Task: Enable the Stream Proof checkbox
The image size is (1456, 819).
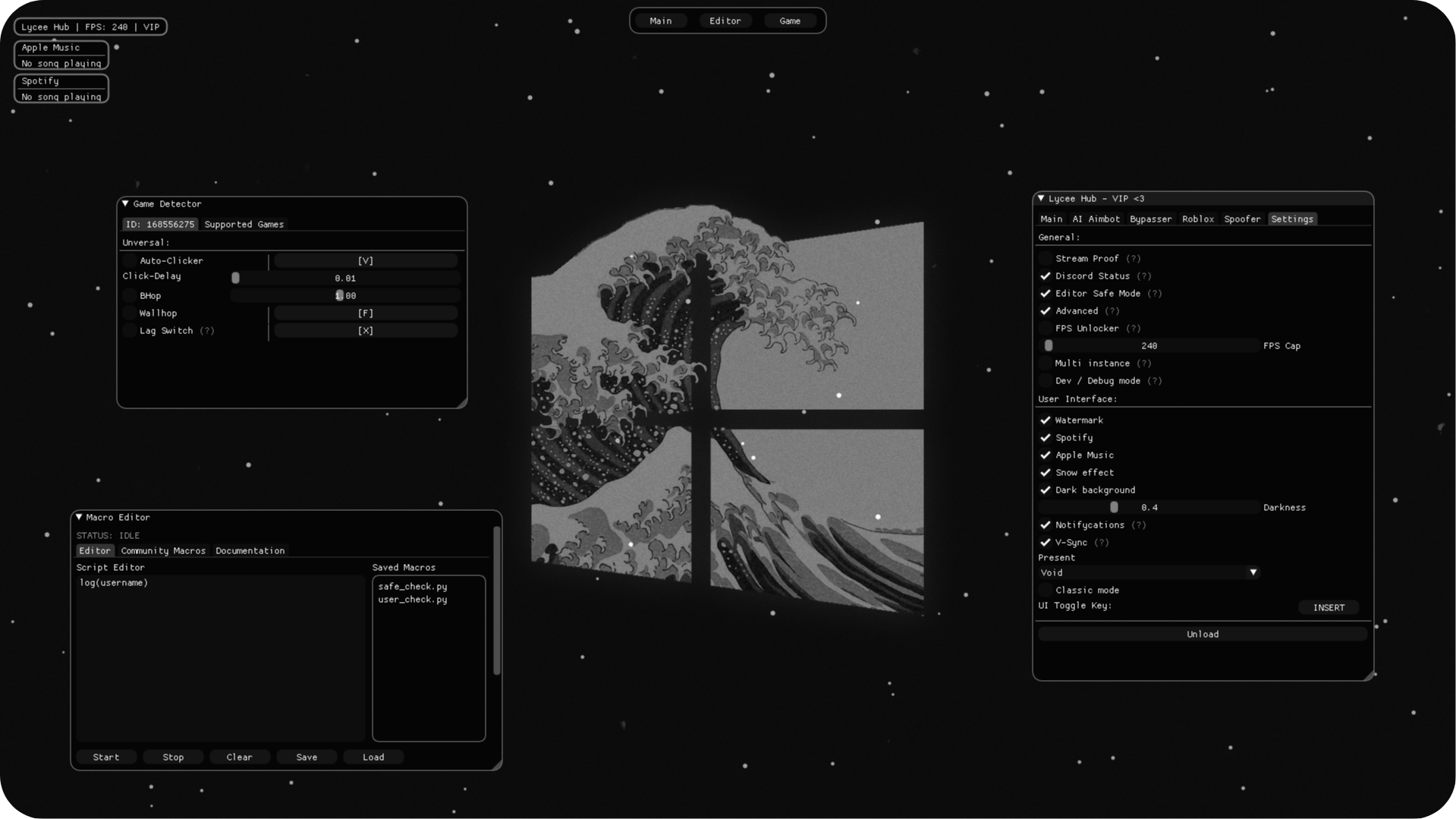Action: 1046,259
